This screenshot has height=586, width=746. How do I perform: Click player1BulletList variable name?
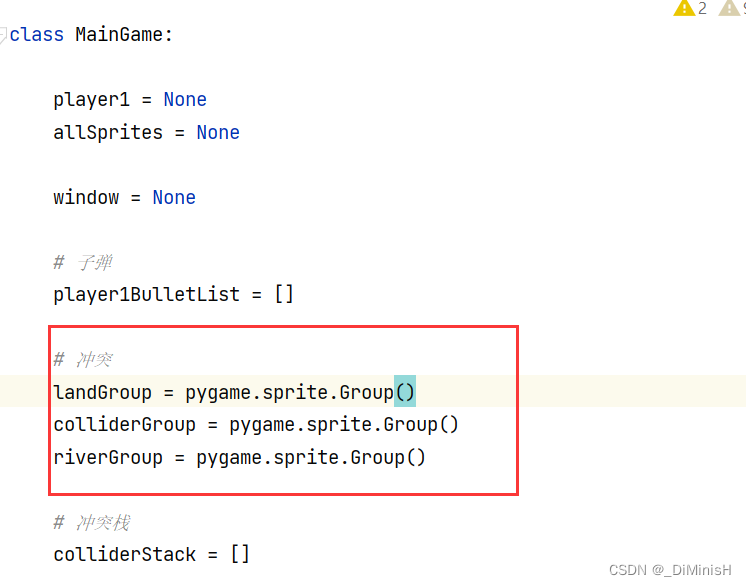tap(147, 295)
